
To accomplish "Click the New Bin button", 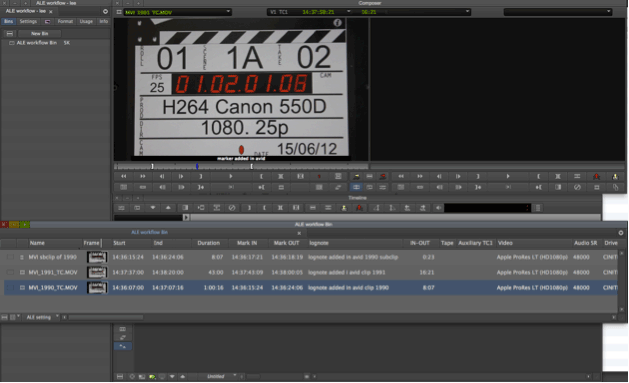I will click(39, 34).
